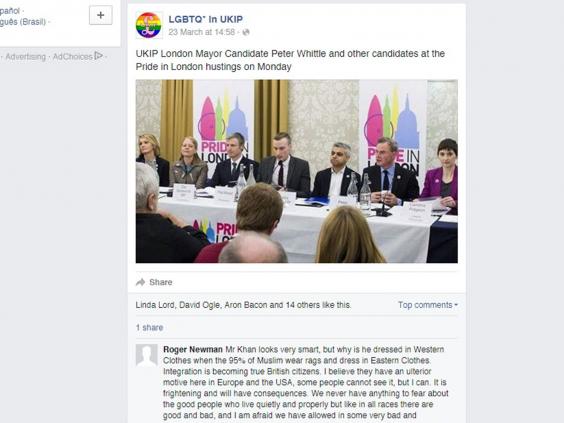Click the Share link under the photo
This screenshot has width=564, height=423.
click(x=161, y=282)
